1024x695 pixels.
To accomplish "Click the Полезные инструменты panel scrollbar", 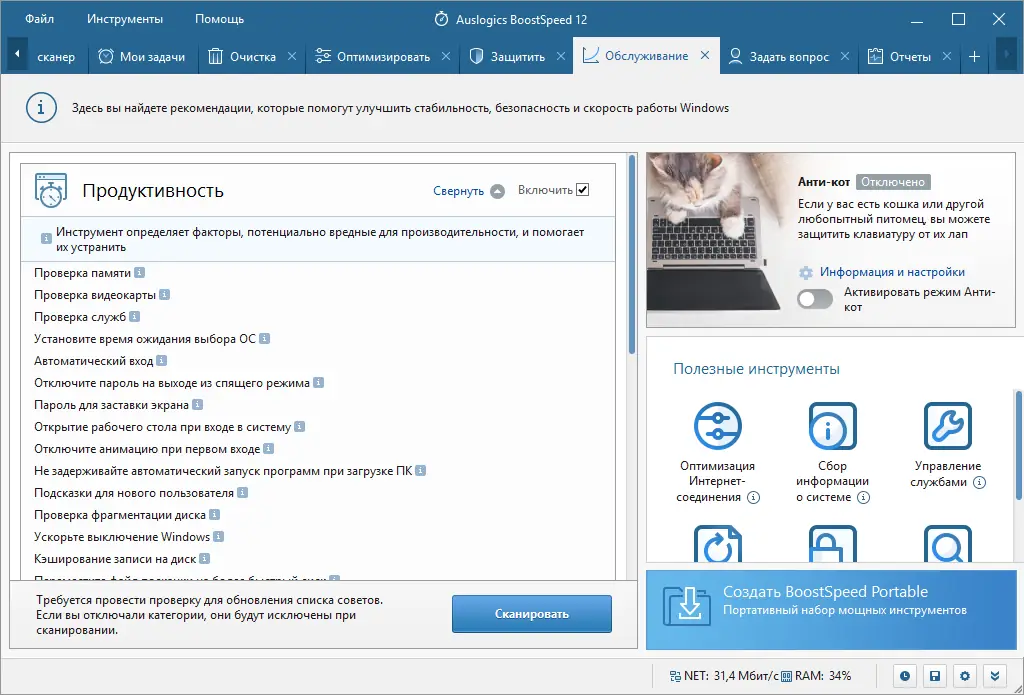I will point(1017,444).
